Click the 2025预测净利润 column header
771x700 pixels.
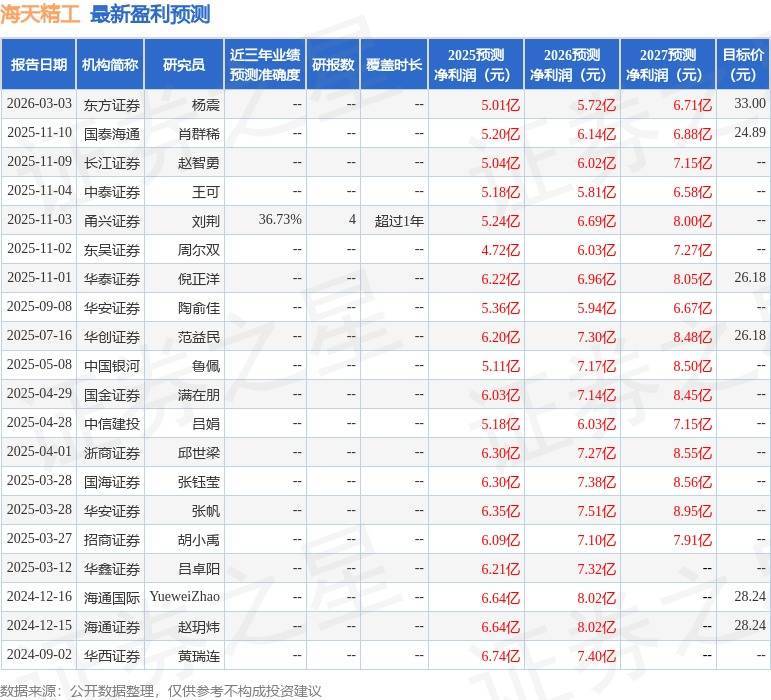476,65
